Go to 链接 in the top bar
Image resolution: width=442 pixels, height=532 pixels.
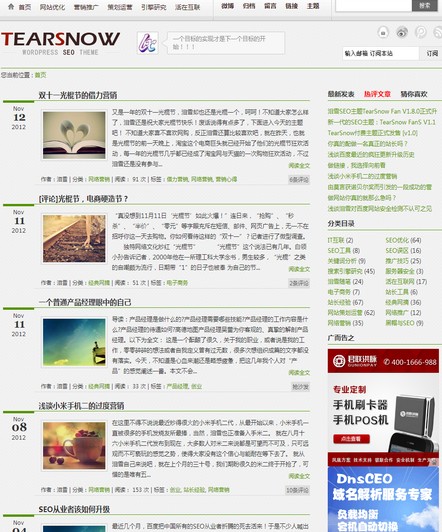(292, 6)
